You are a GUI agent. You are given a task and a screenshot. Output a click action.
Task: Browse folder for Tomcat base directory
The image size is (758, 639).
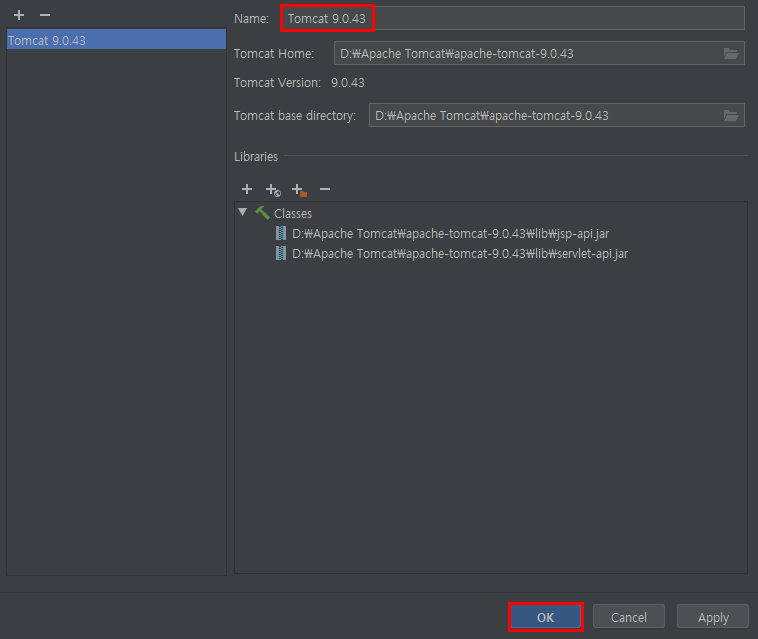pos(730,116)
